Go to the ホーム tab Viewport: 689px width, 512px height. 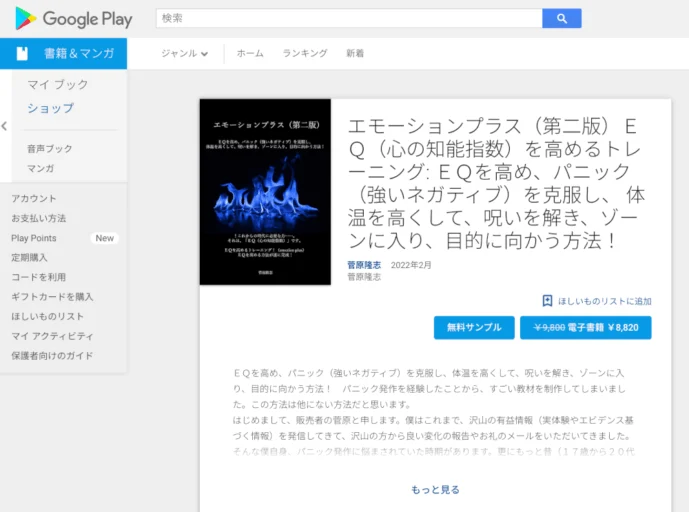[250, 54]
